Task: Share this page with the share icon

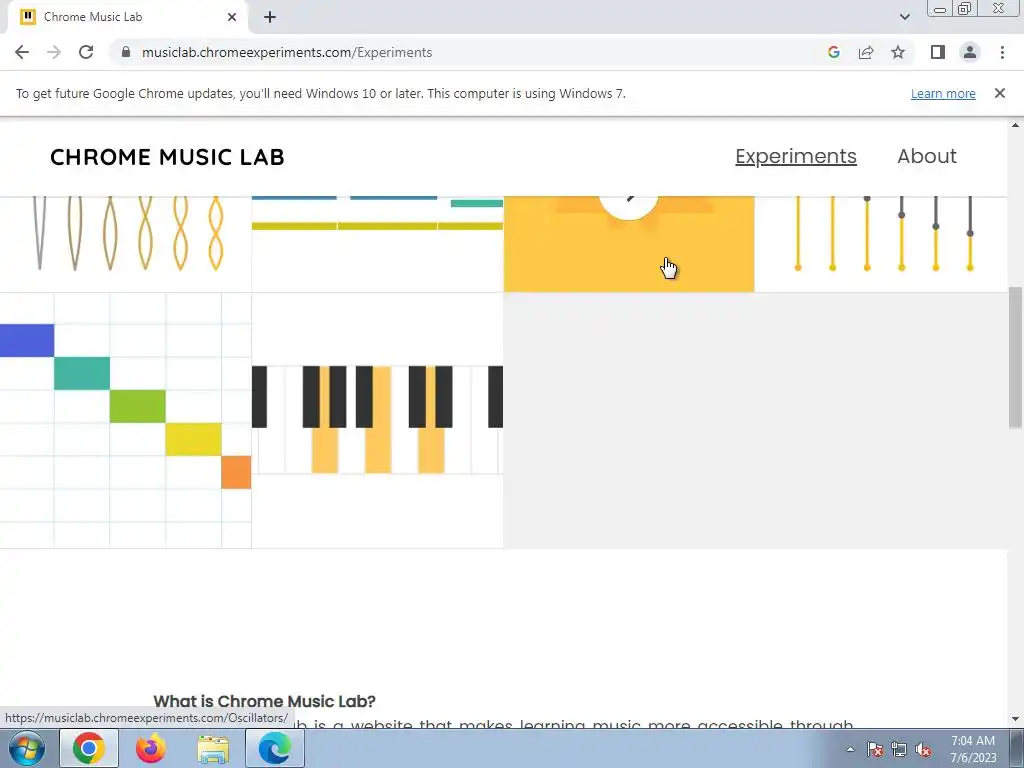Action: (866, 52)
